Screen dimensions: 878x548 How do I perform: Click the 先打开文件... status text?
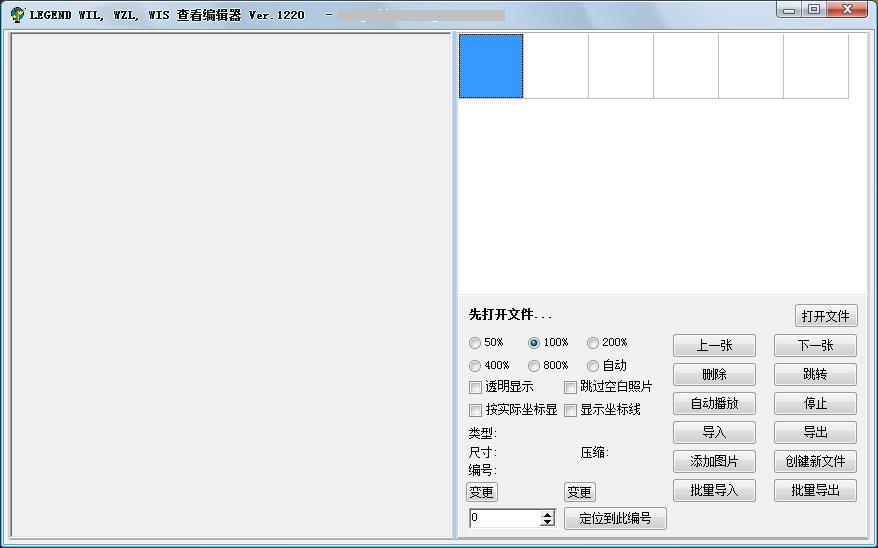click(x=510, y=315)
